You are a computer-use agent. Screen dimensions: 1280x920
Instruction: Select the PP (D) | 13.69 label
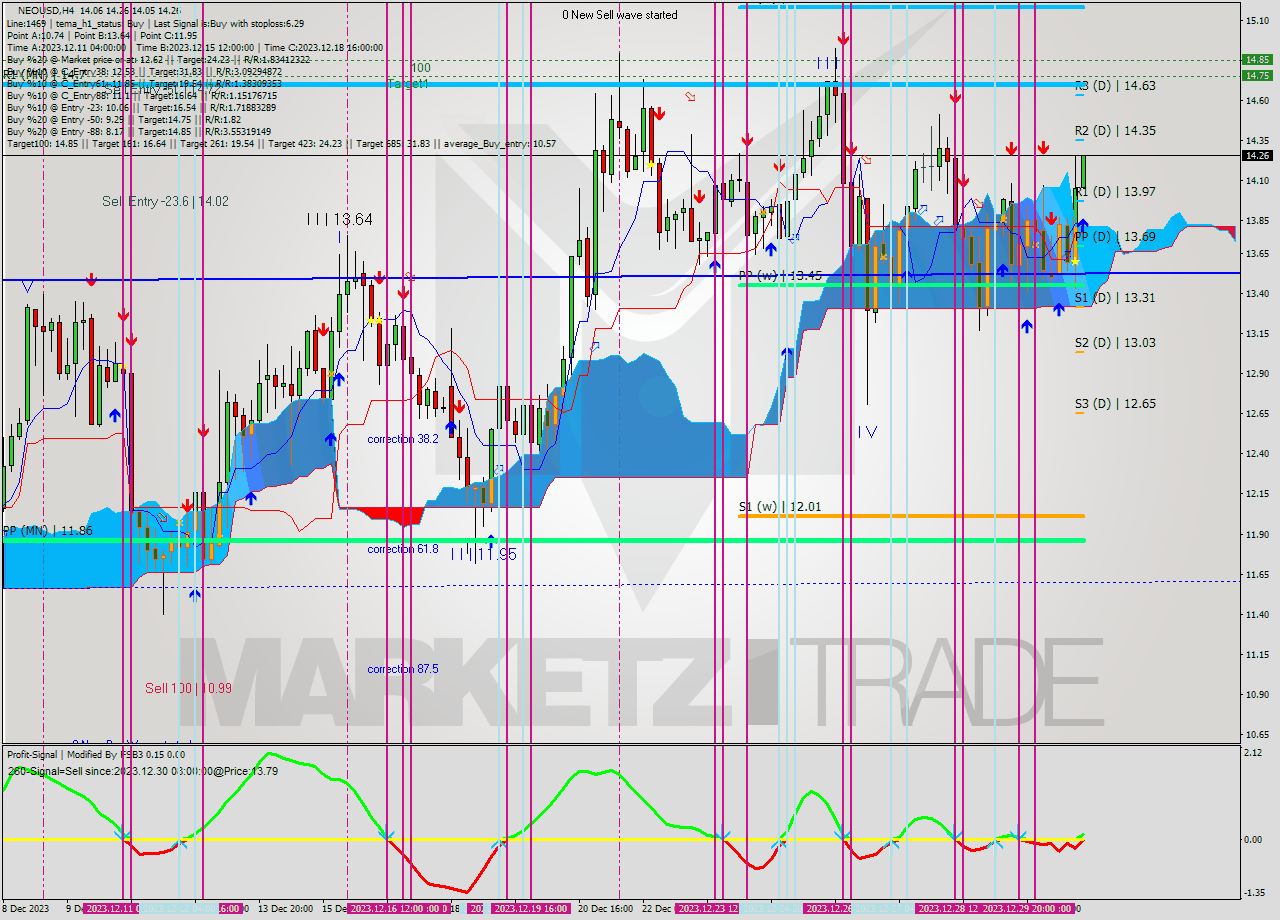[x=1115, y=237]
